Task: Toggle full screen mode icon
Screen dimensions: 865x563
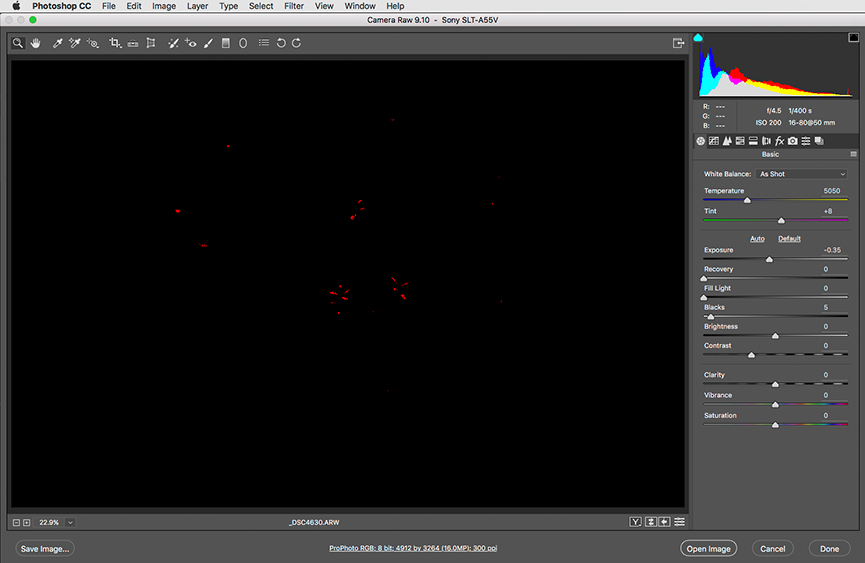Action: coord(679,43)
